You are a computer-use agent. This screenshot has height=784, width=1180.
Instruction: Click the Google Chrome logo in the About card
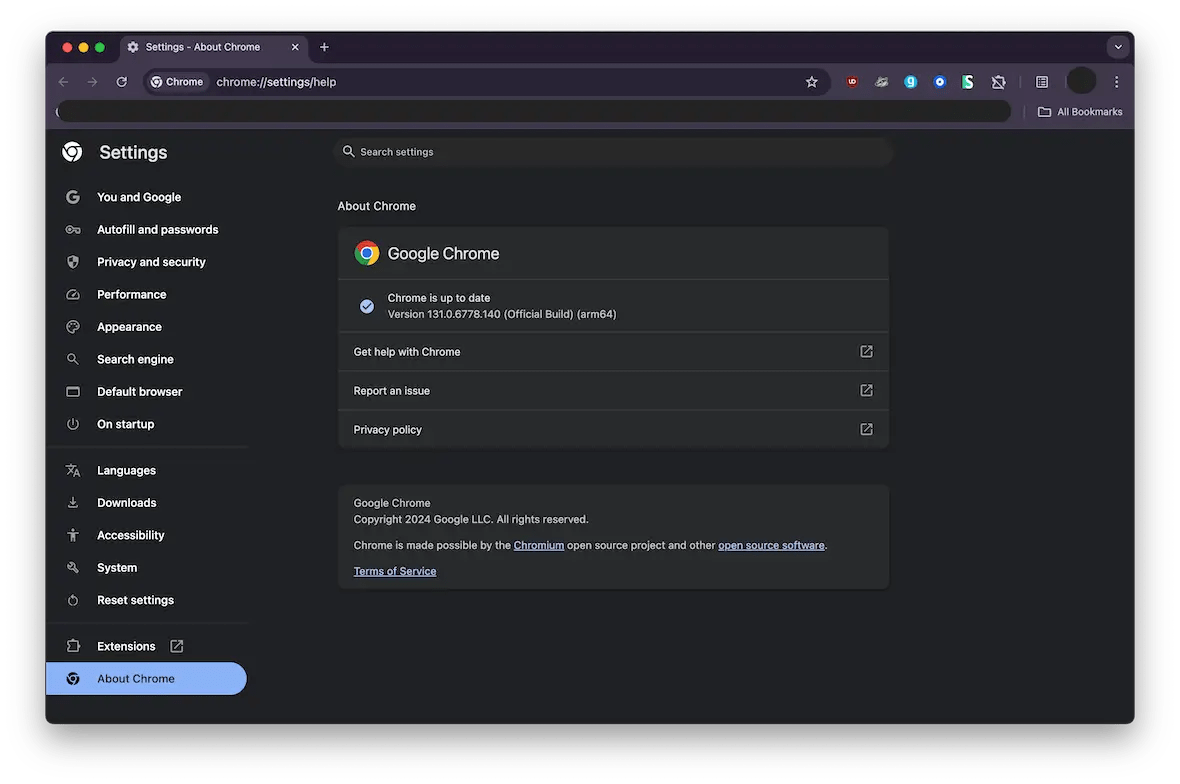367,253
